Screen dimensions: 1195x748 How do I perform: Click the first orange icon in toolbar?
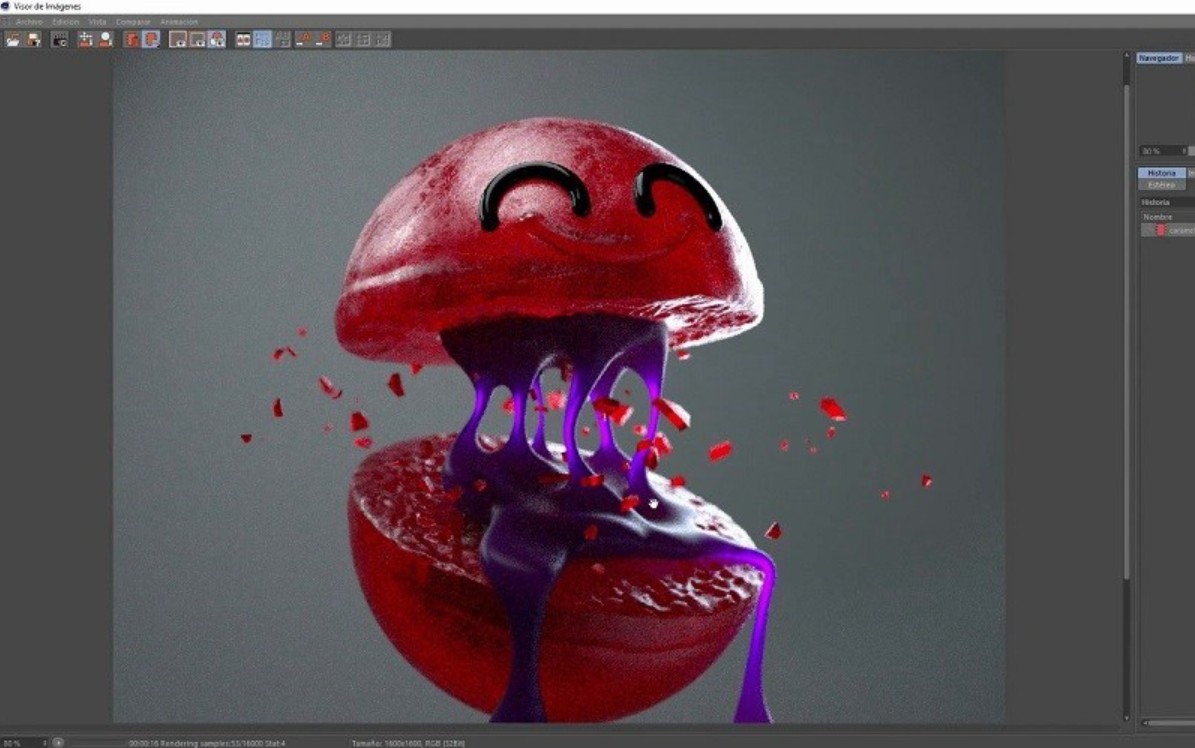132,39
